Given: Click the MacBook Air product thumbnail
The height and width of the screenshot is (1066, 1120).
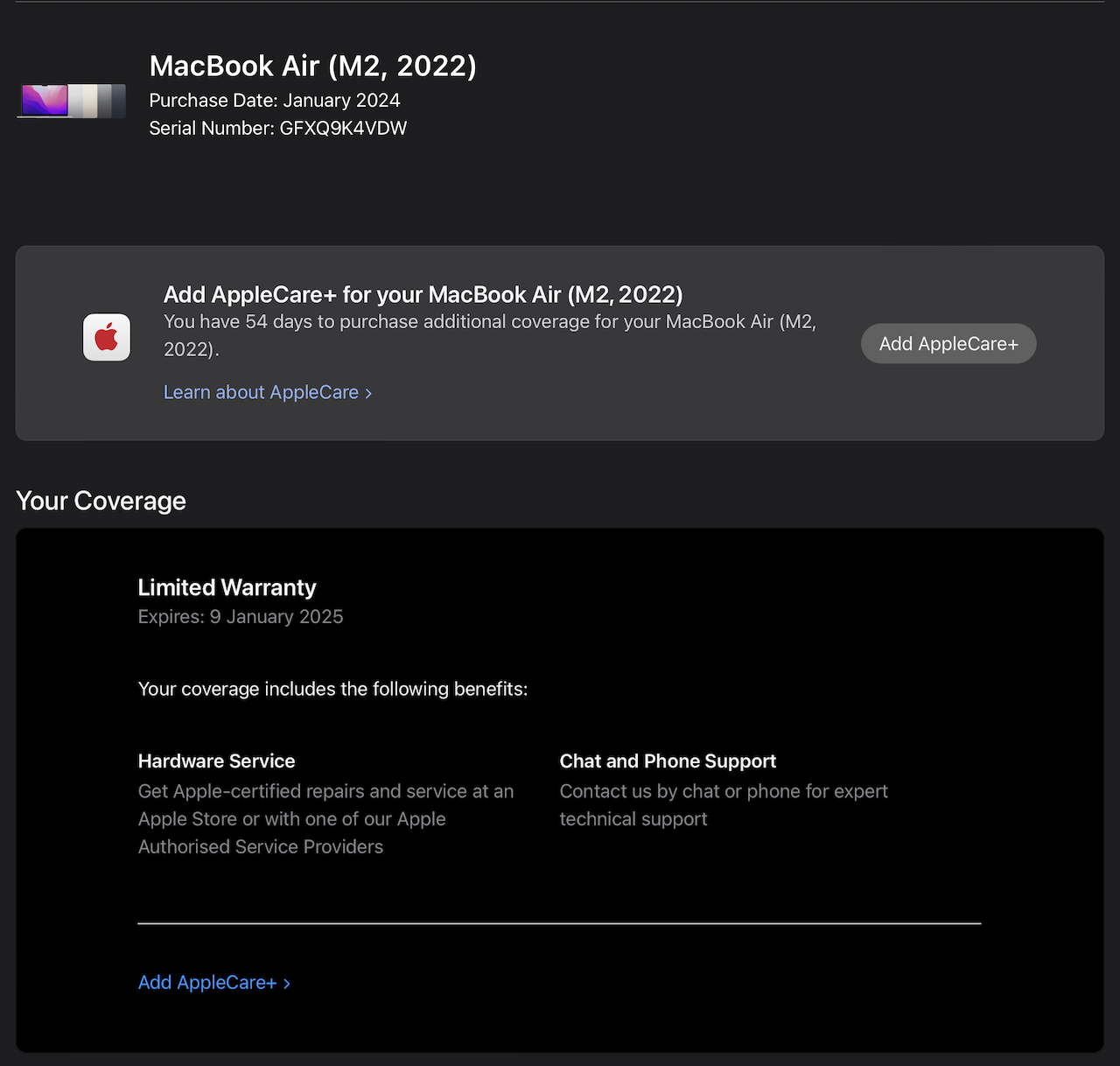Looking at the screenshot, I should [72, 101].
